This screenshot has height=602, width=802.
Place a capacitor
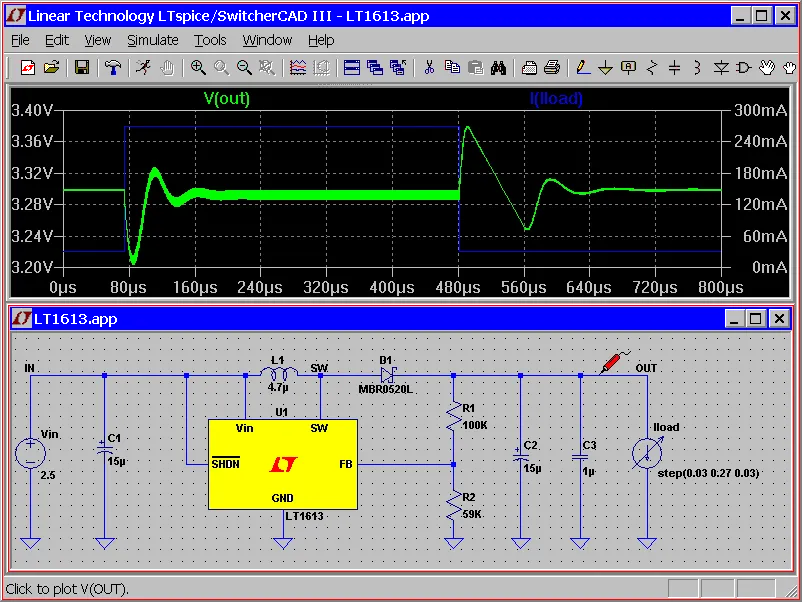(674, 67)
